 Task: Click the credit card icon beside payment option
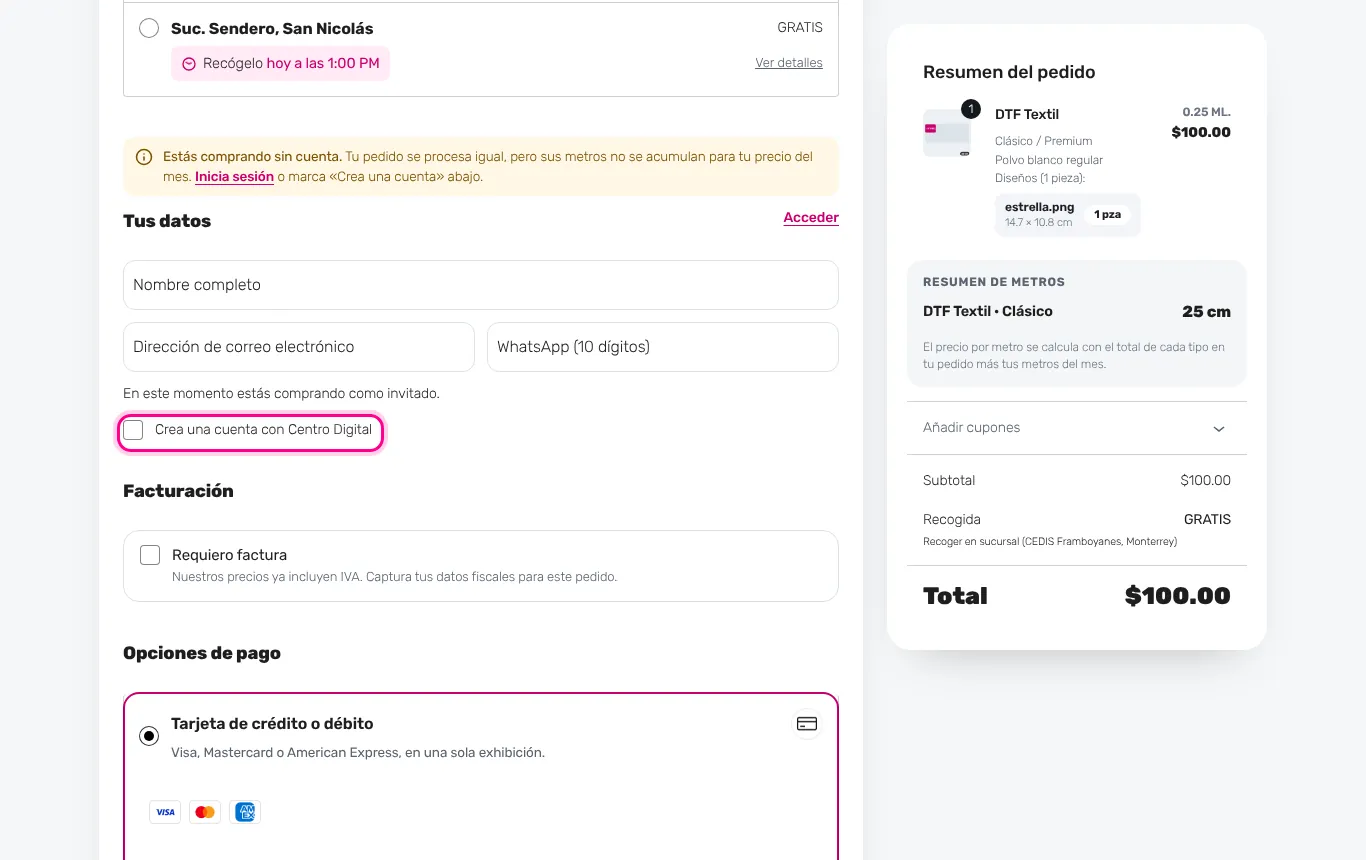coord(807,724)
